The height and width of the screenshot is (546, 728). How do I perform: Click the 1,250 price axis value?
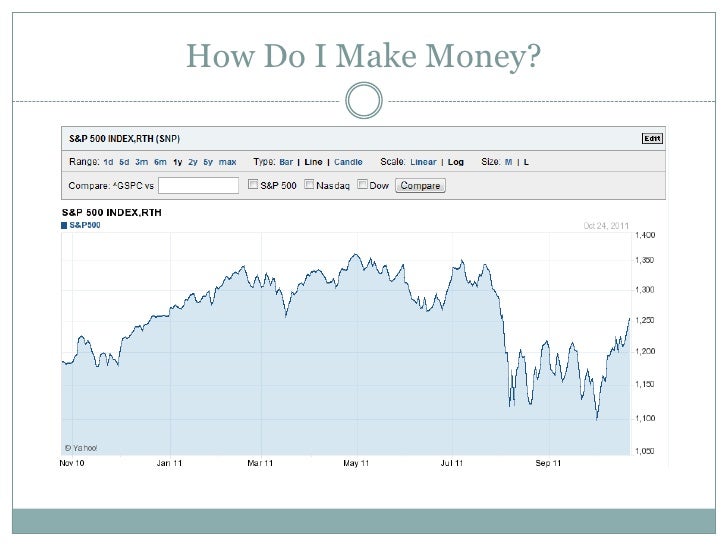(x=644, y=320)
